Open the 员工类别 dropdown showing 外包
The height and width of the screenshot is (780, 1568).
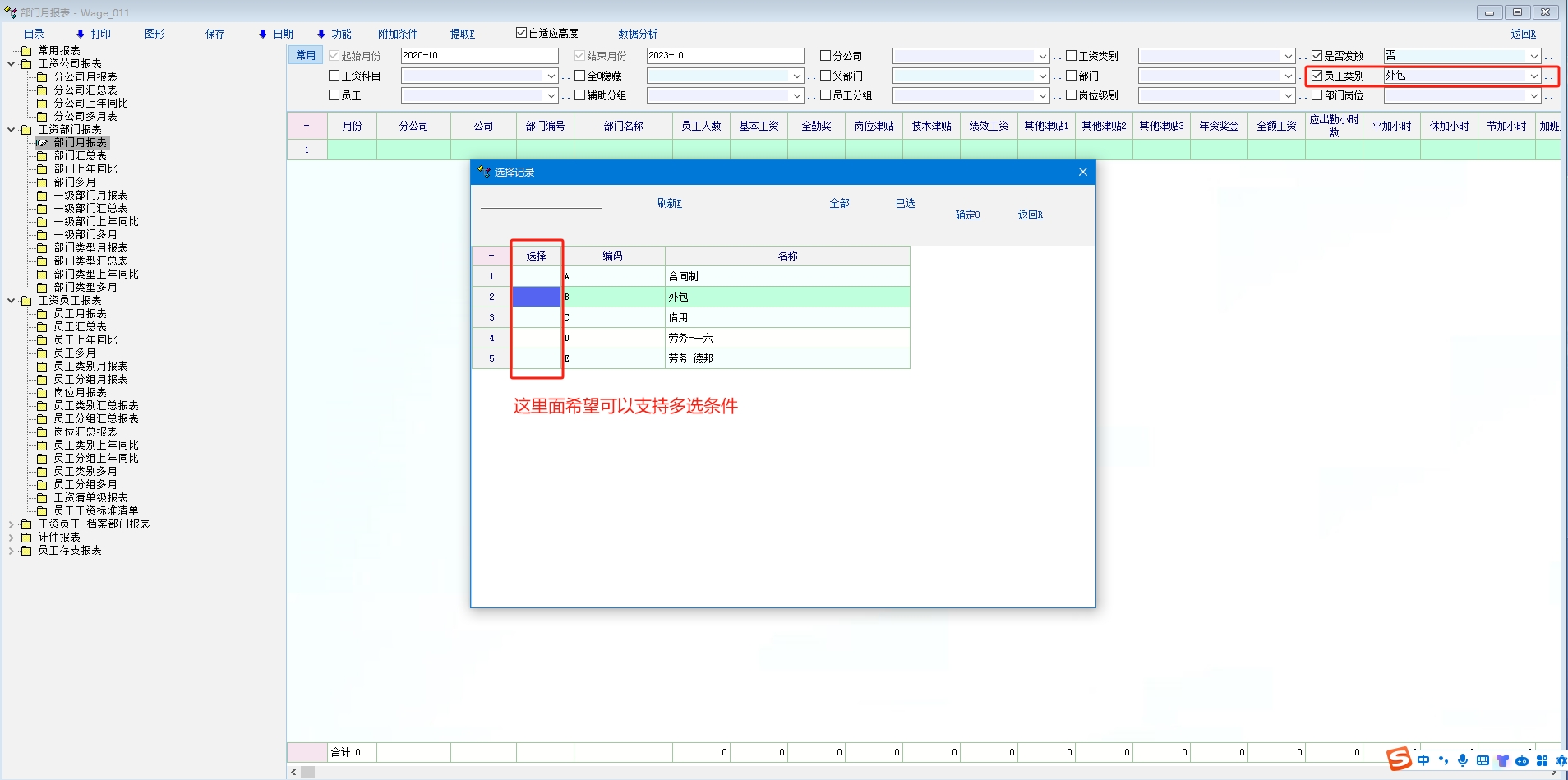click(1533, 76)
